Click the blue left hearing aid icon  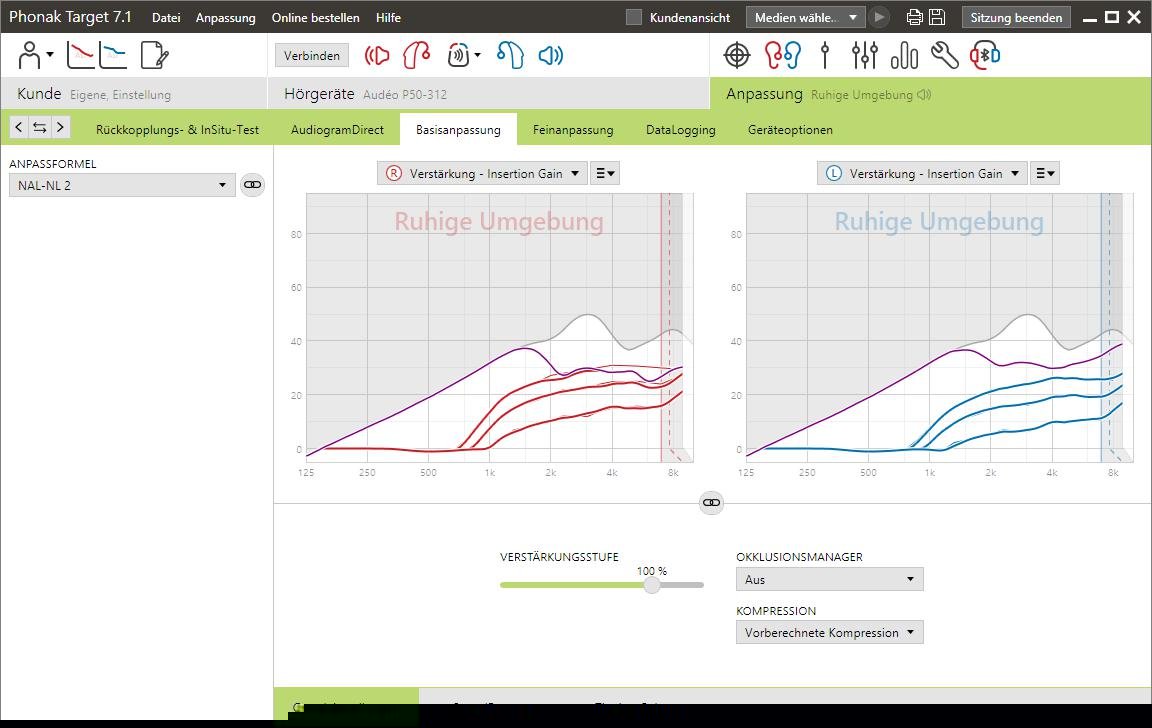(510, 56)
